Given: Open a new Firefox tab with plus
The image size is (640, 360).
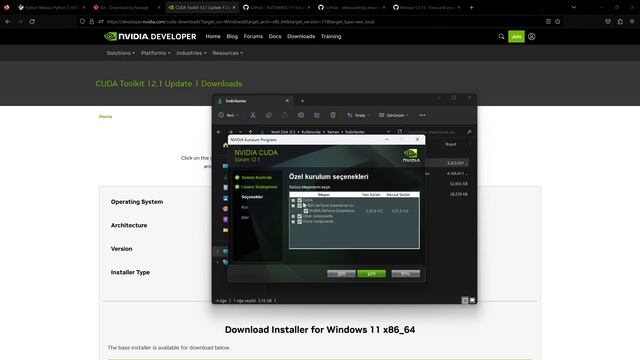Looking at the screenshot, I should point(471,7).
